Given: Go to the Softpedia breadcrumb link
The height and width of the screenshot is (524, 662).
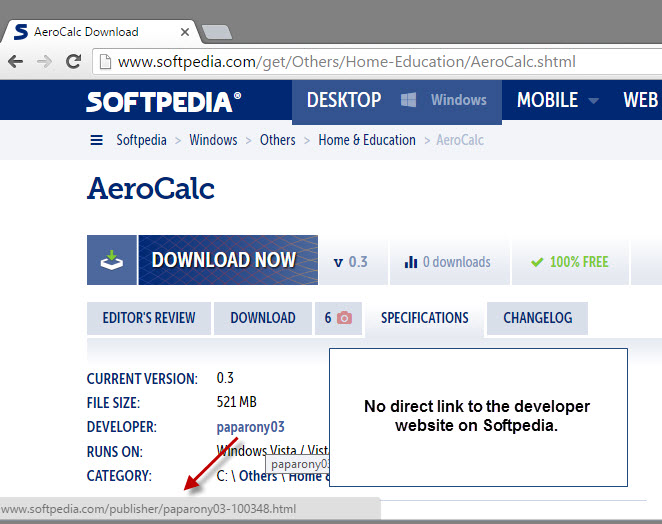Looking at the screenshot, I should click(x=141, y=140).
